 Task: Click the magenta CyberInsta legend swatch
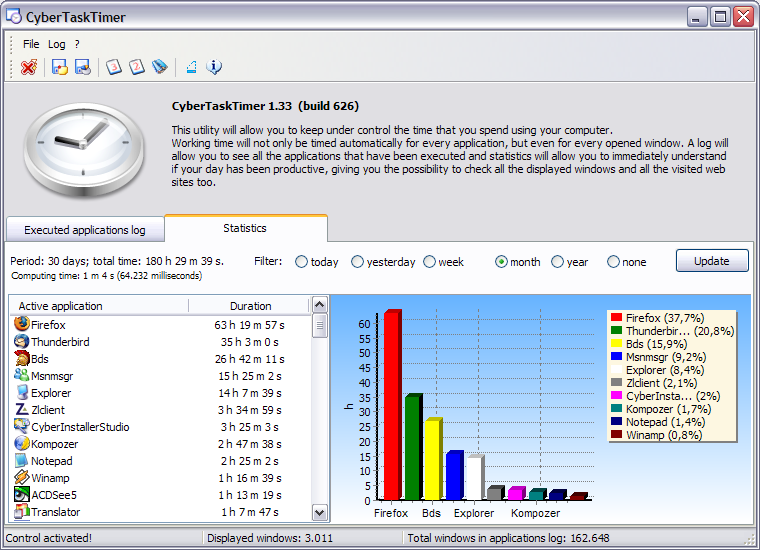(617, 395)
